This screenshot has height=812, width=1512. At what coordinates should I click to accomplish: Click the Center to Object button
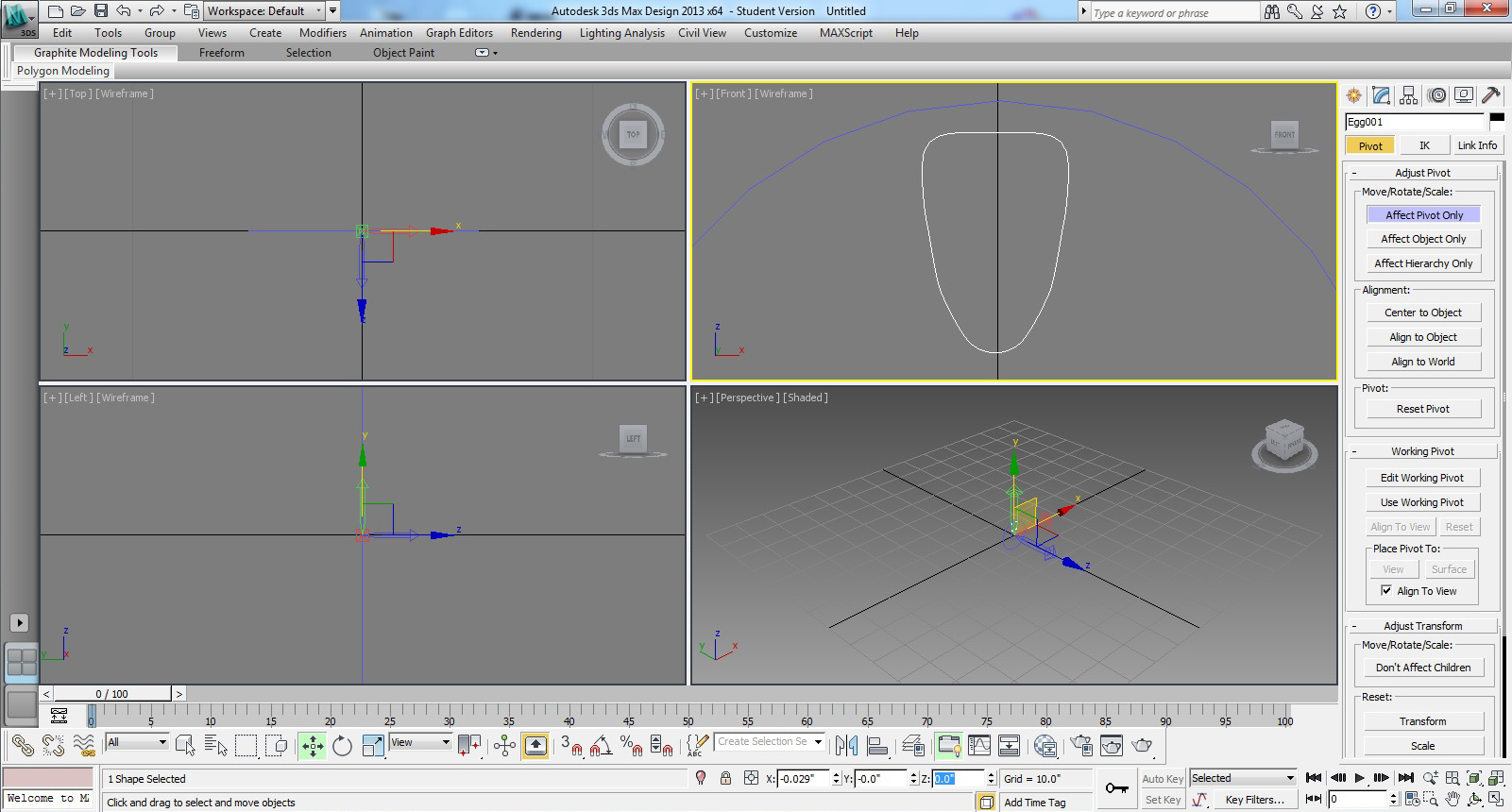pyautogui.click(x=1423, y=313)
